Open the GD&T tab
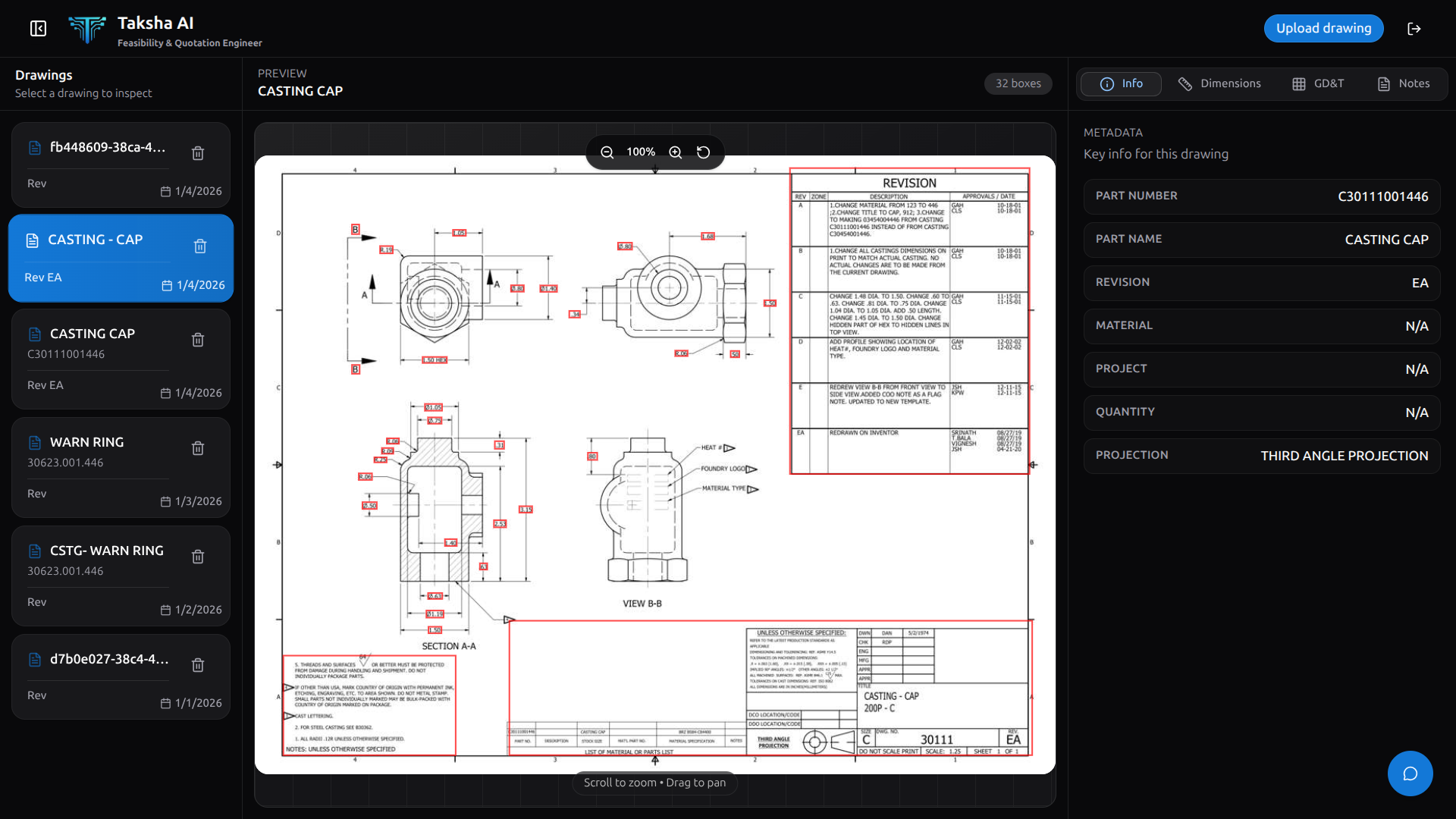 [1318, 83]
